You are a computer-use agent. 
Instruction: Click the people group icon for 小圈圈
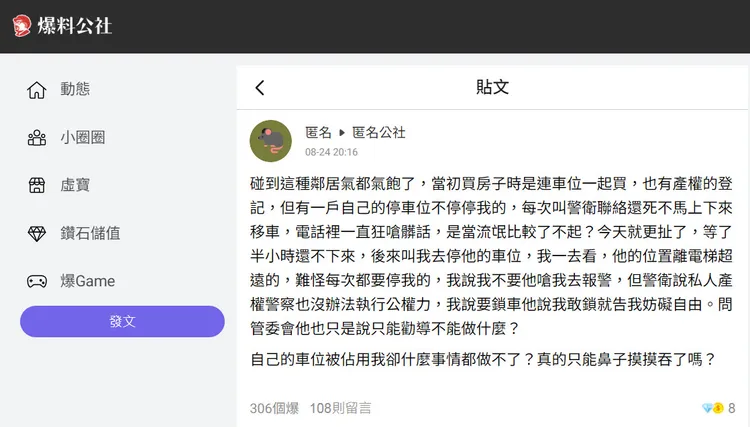pyautogui.click(x=37, y=138)
